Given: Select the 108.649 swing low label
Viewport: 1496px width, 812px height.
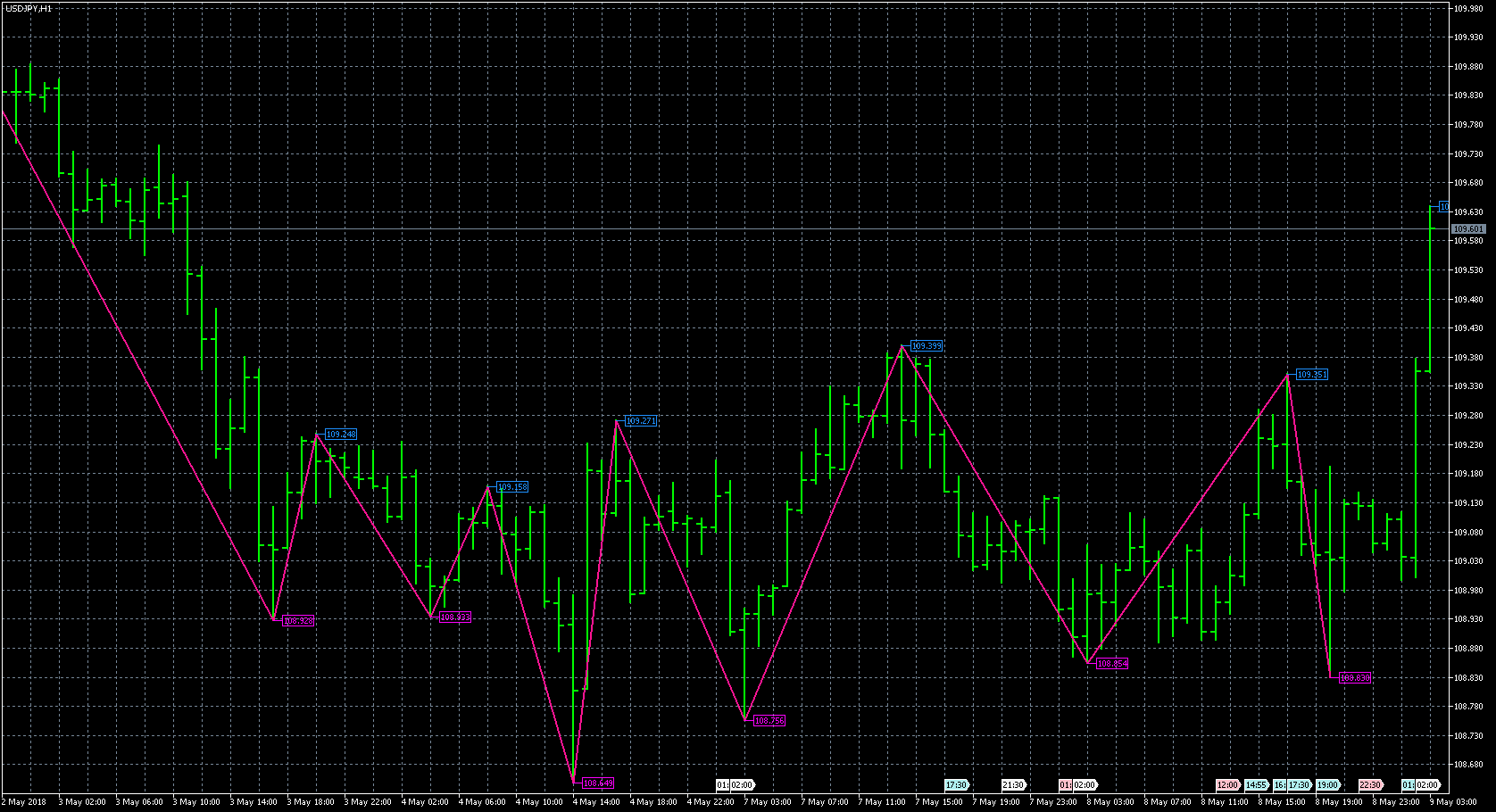Looking at the screenshot, I should tap(597, 783).
